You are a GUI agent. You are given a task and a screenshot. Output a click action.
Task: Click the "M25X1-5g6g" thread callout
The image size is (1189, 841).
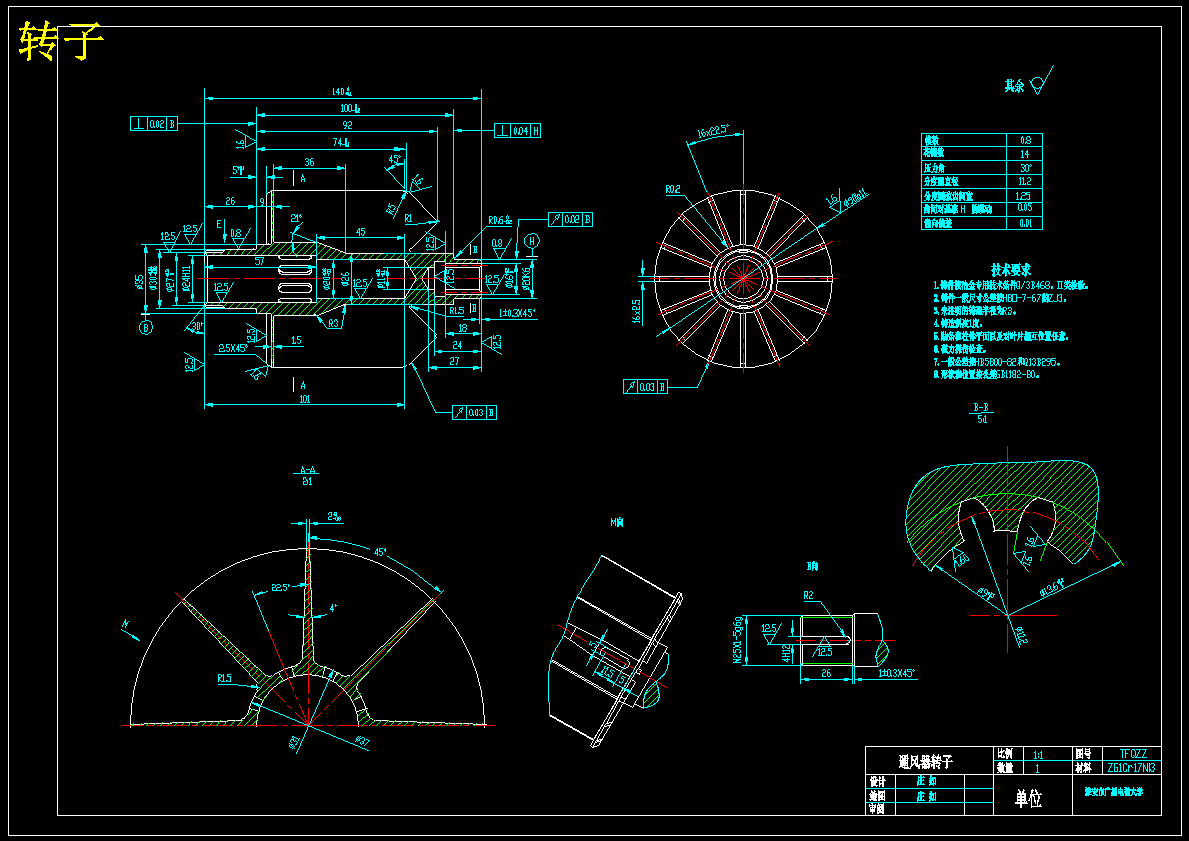[737, 641]
